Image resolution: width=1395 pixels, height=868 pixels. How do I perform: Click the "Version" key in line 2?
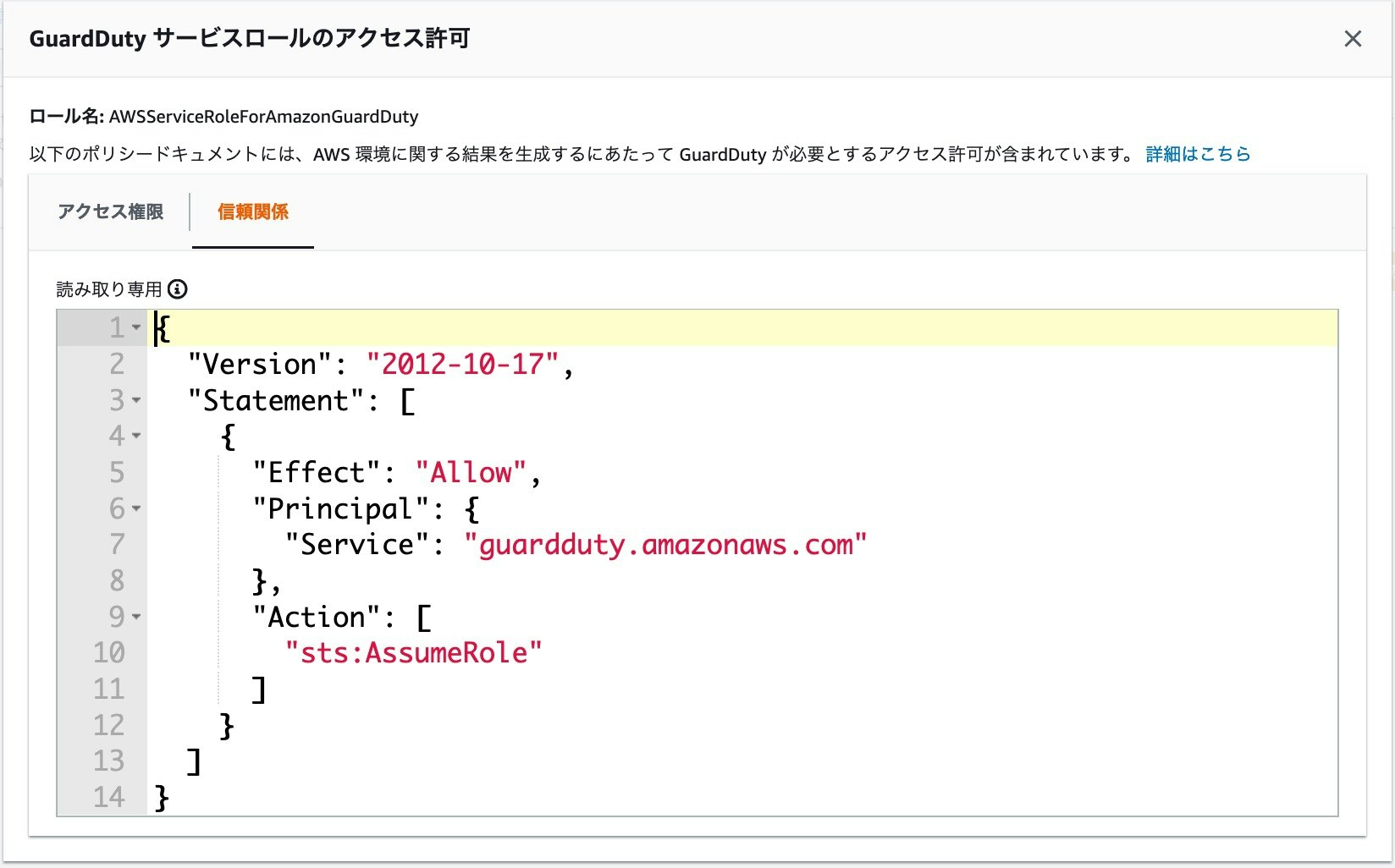pos(261,364)
